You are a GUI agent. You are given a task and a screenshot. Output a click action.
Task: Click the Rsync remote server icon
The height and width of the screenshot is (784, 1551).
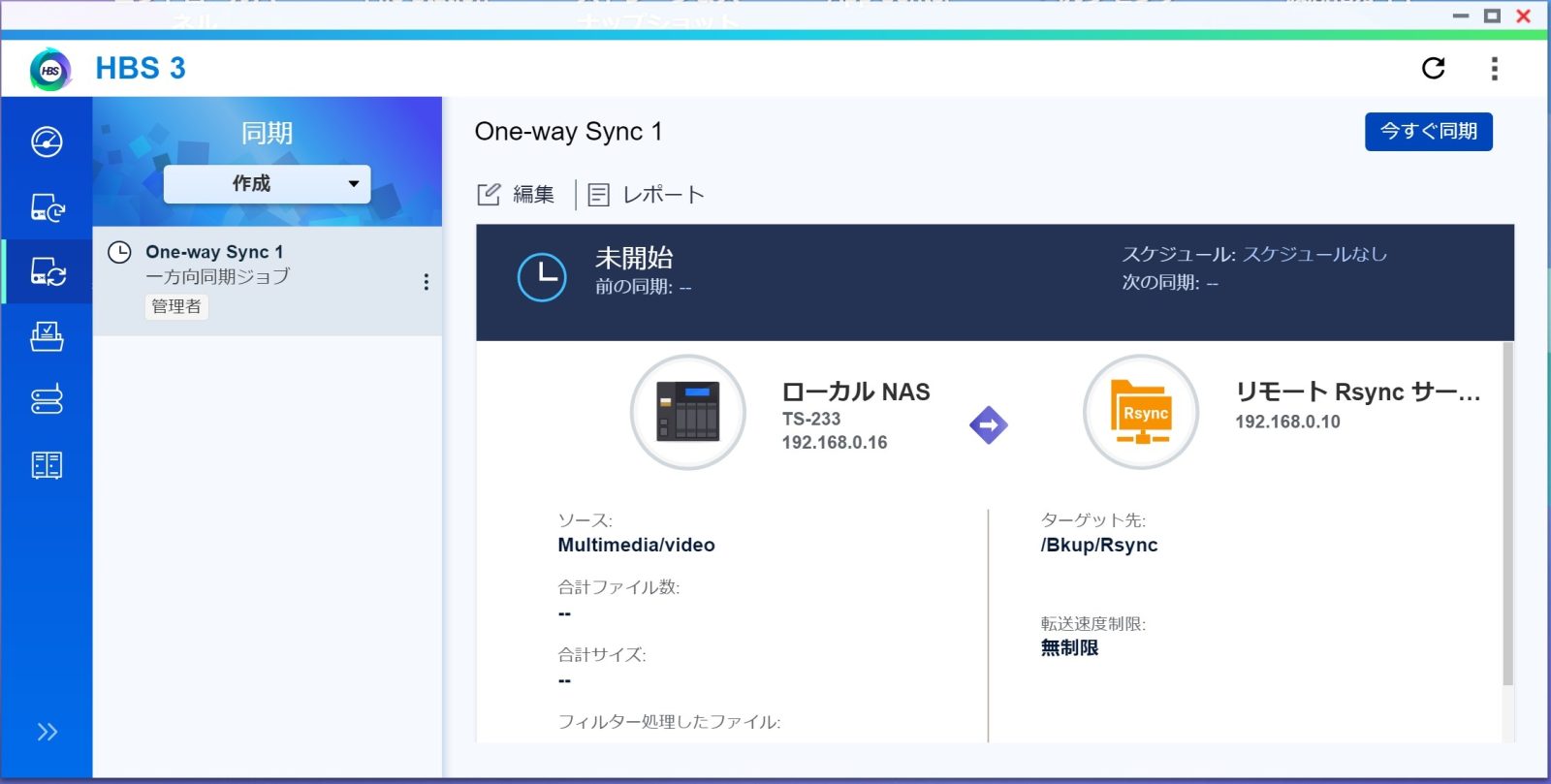1141,412
